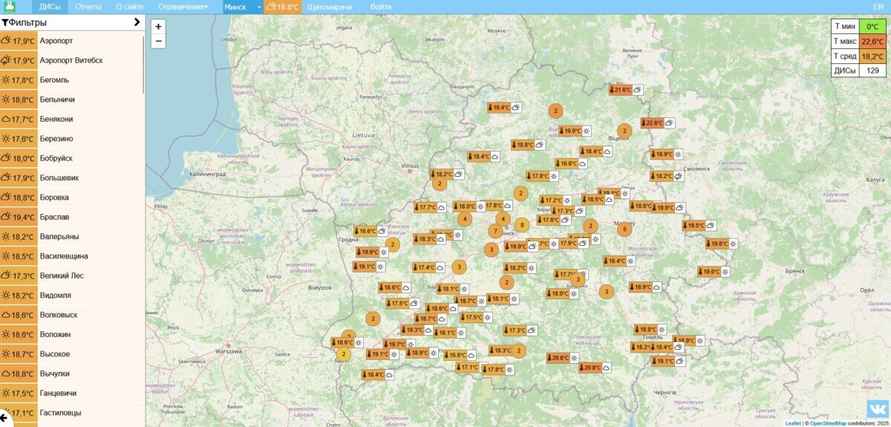Open the ДИСы tab
The image size is (891, 427).
50,7
